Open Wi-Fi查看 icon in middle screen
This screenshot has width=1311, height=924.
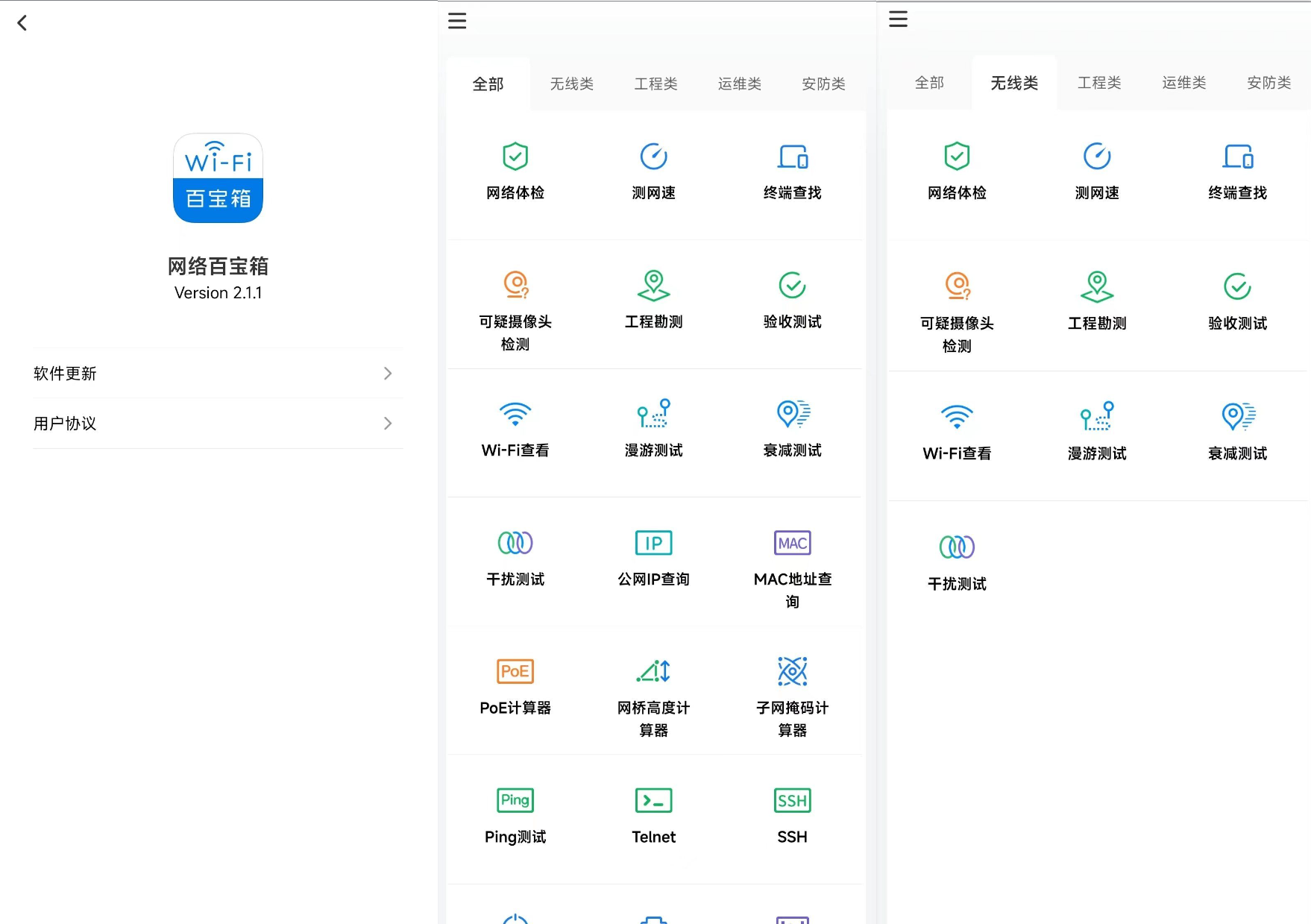click(515, 414)
